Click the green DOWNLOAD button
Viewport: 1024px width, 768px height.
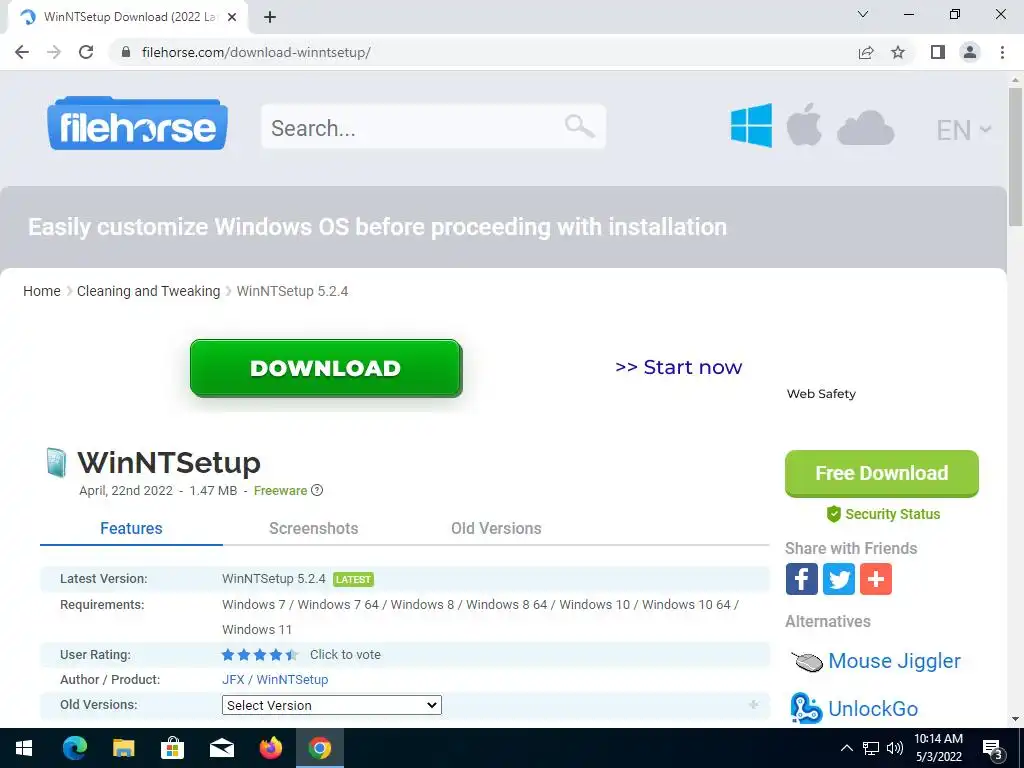(x=326, y=368)
